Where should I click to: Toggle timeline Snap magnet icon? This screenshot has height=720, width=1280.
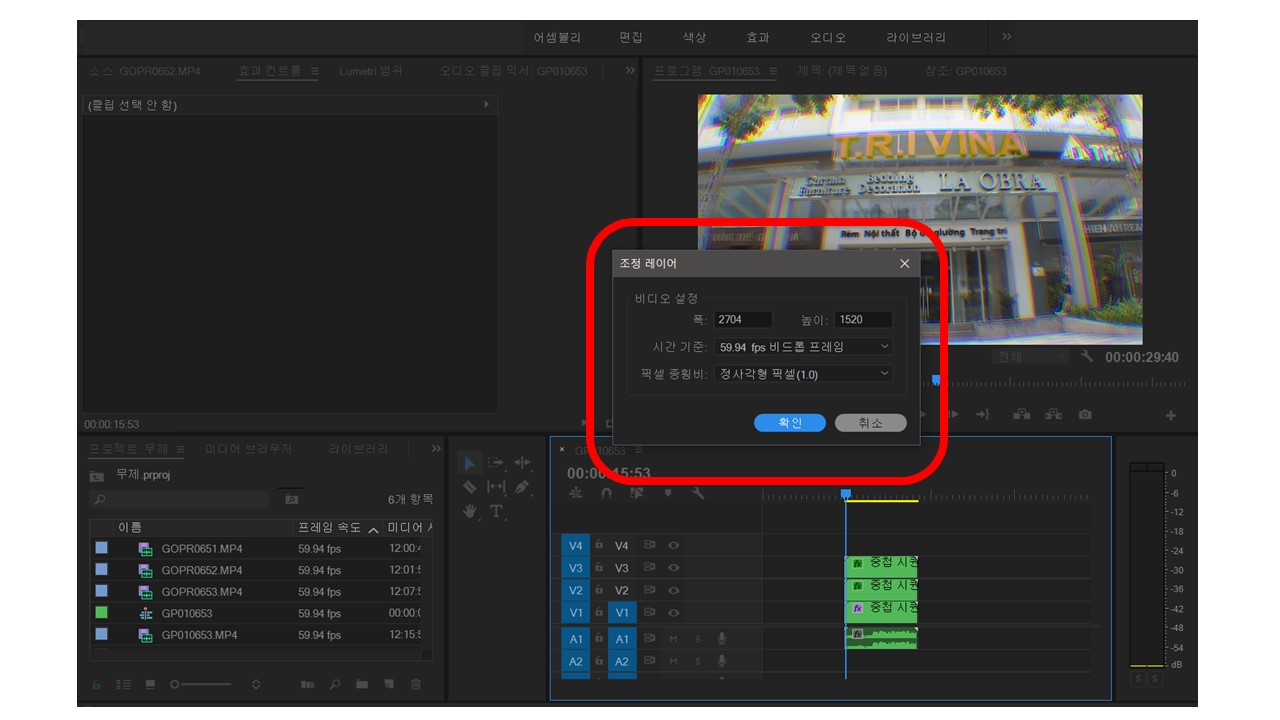606,493
